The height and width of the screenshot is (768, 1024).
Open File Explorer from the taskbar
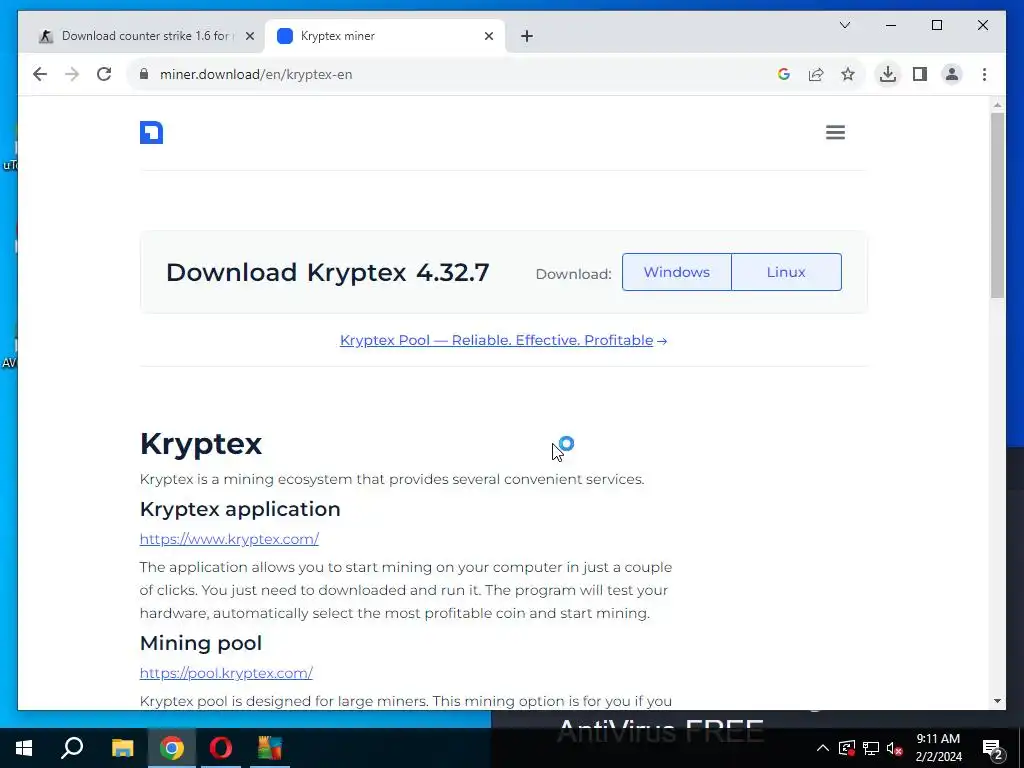coord(122,748)
